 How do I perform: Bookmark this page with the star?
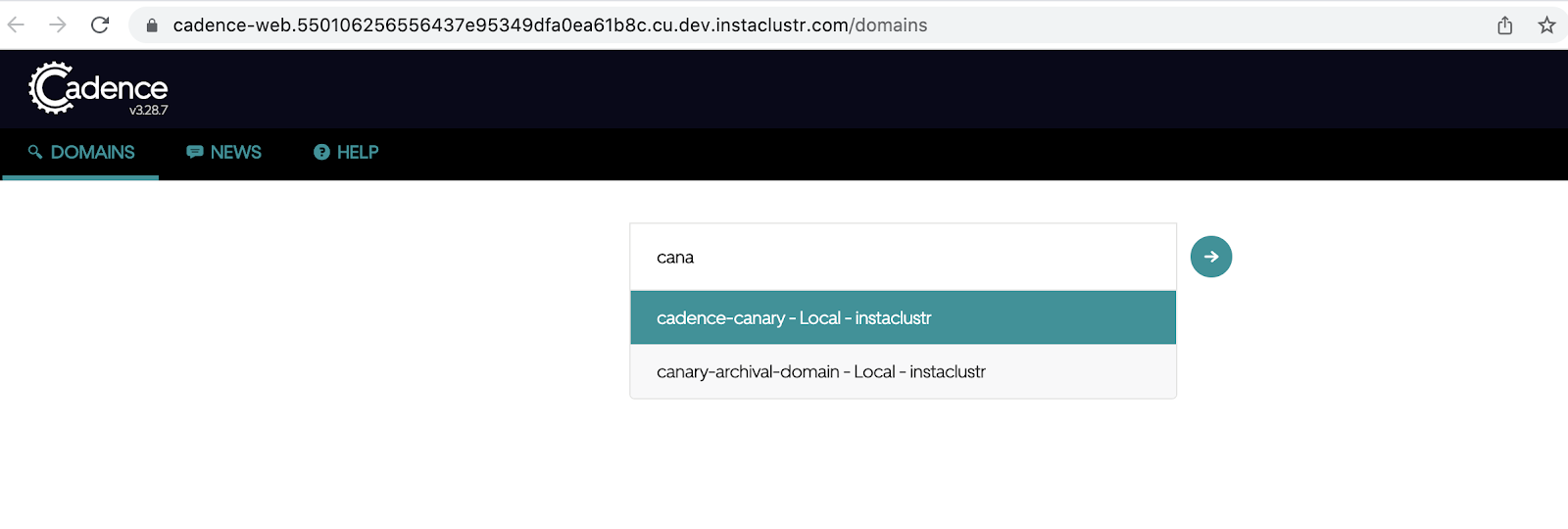click(x=1546, y=25)
